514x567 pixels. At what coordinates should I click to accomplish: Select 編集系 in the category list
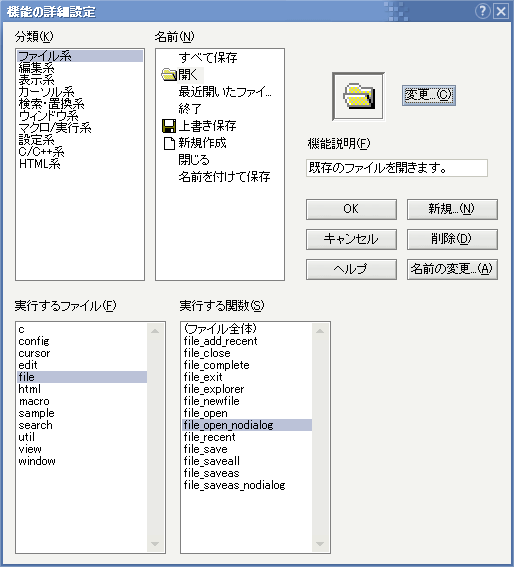[36, 68]
